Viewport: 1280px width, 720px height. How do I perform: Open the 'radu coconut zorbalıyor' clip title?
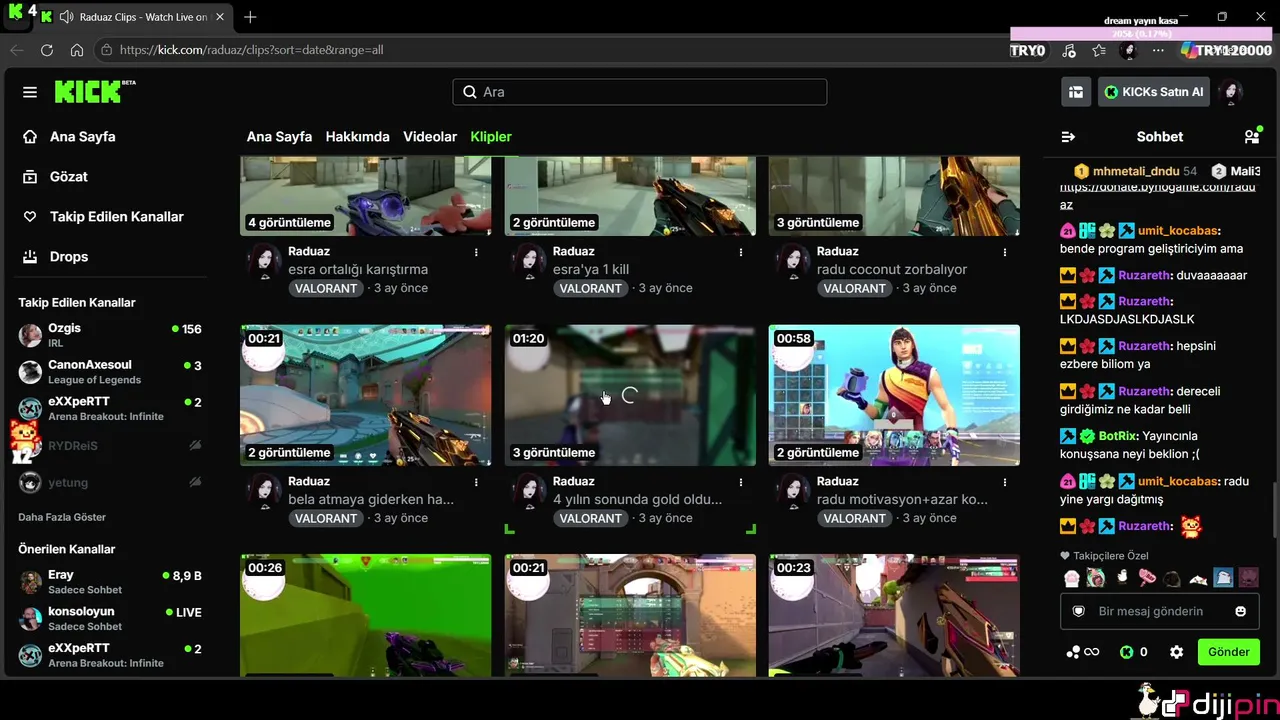click(892, 269)
